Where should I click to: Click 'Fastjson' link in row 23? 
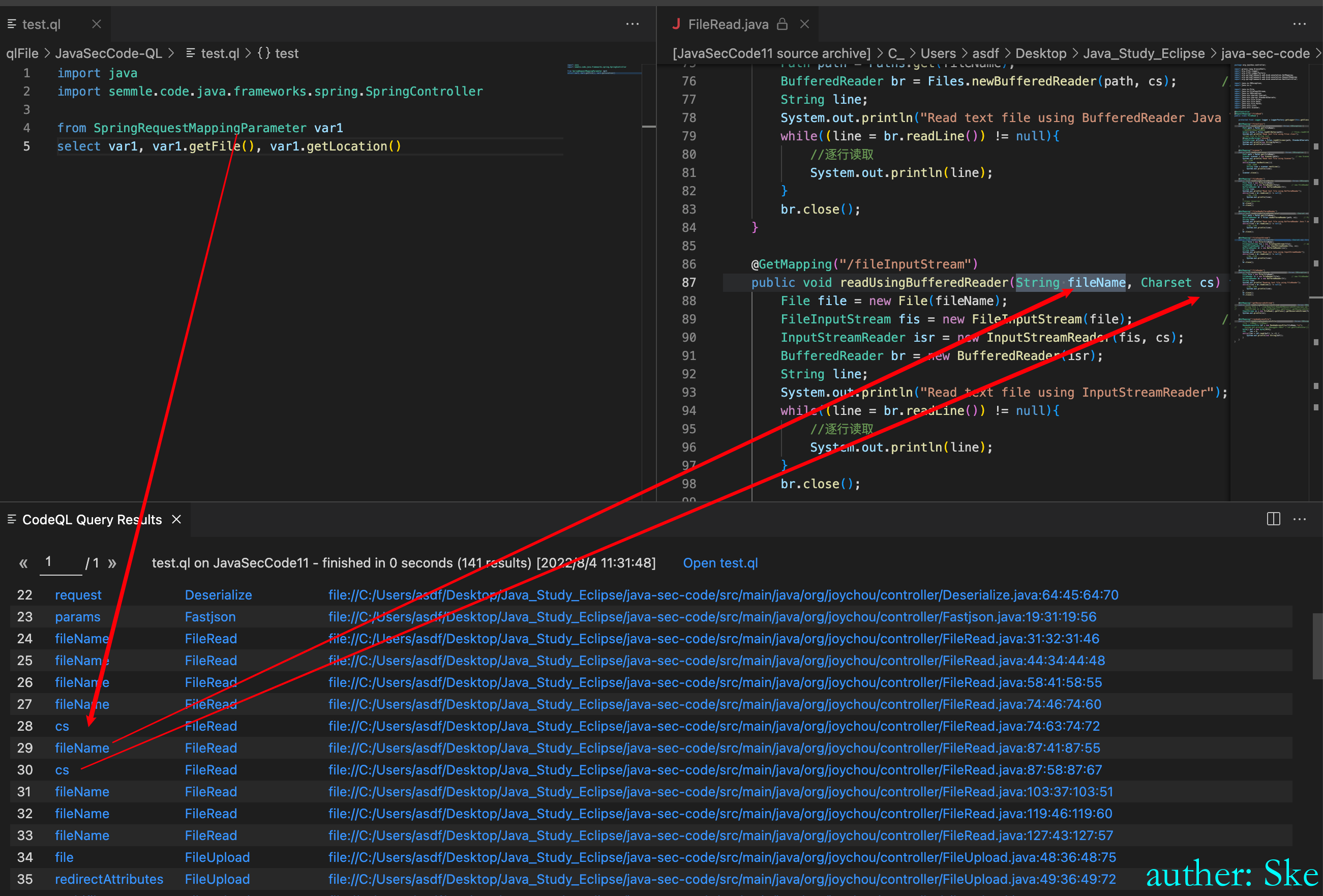(x=210, y=616)
